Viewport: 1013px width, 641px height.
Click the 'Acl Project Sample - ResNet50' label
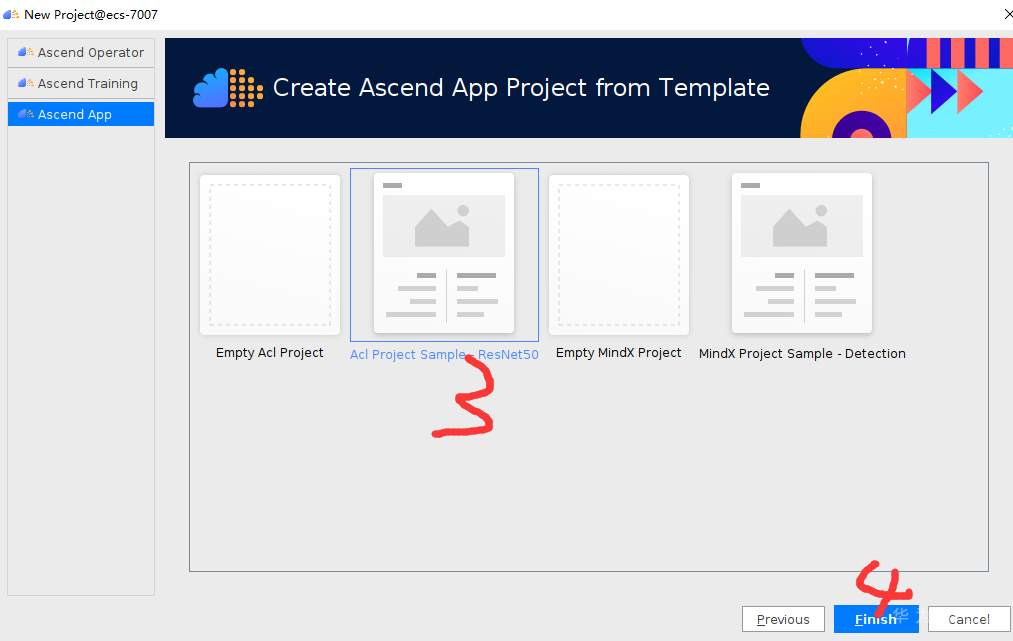(x=444, y=355)
